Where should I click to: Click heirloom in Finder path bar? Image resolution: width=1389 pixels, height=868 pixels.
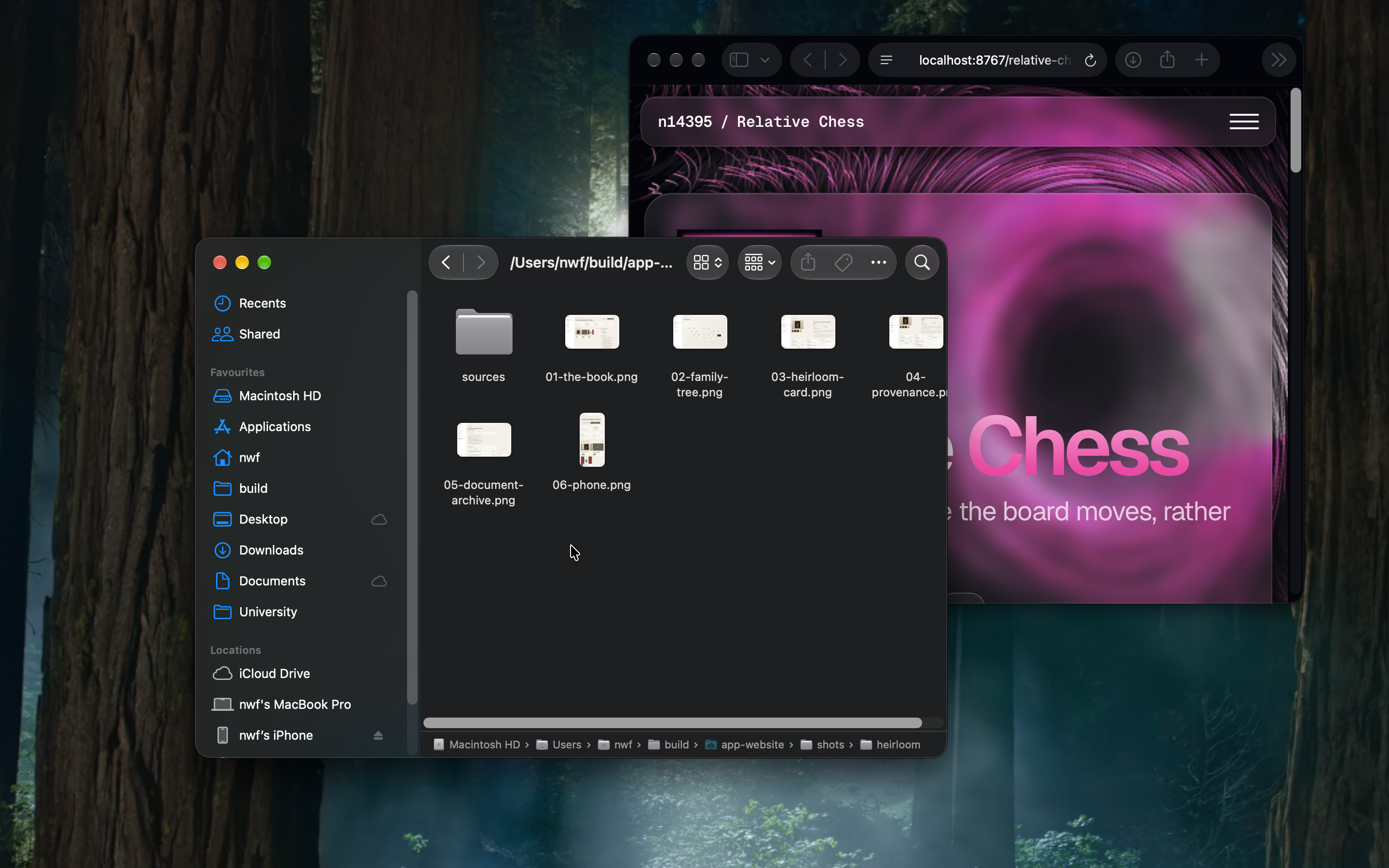[x=890, y=745]
